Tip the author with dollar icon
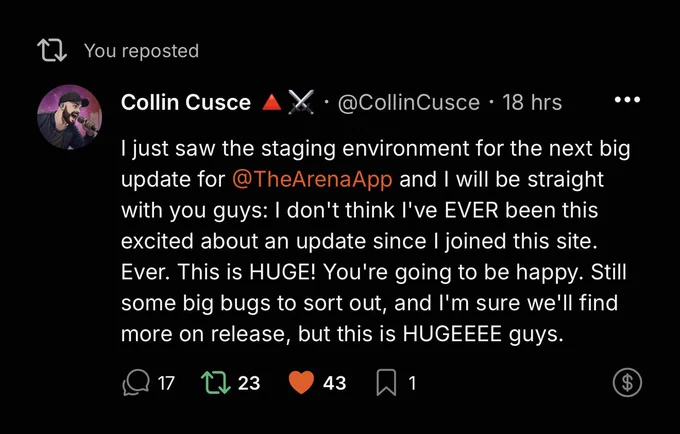This screenshot has height=434, width=680. tap(627, 382)
